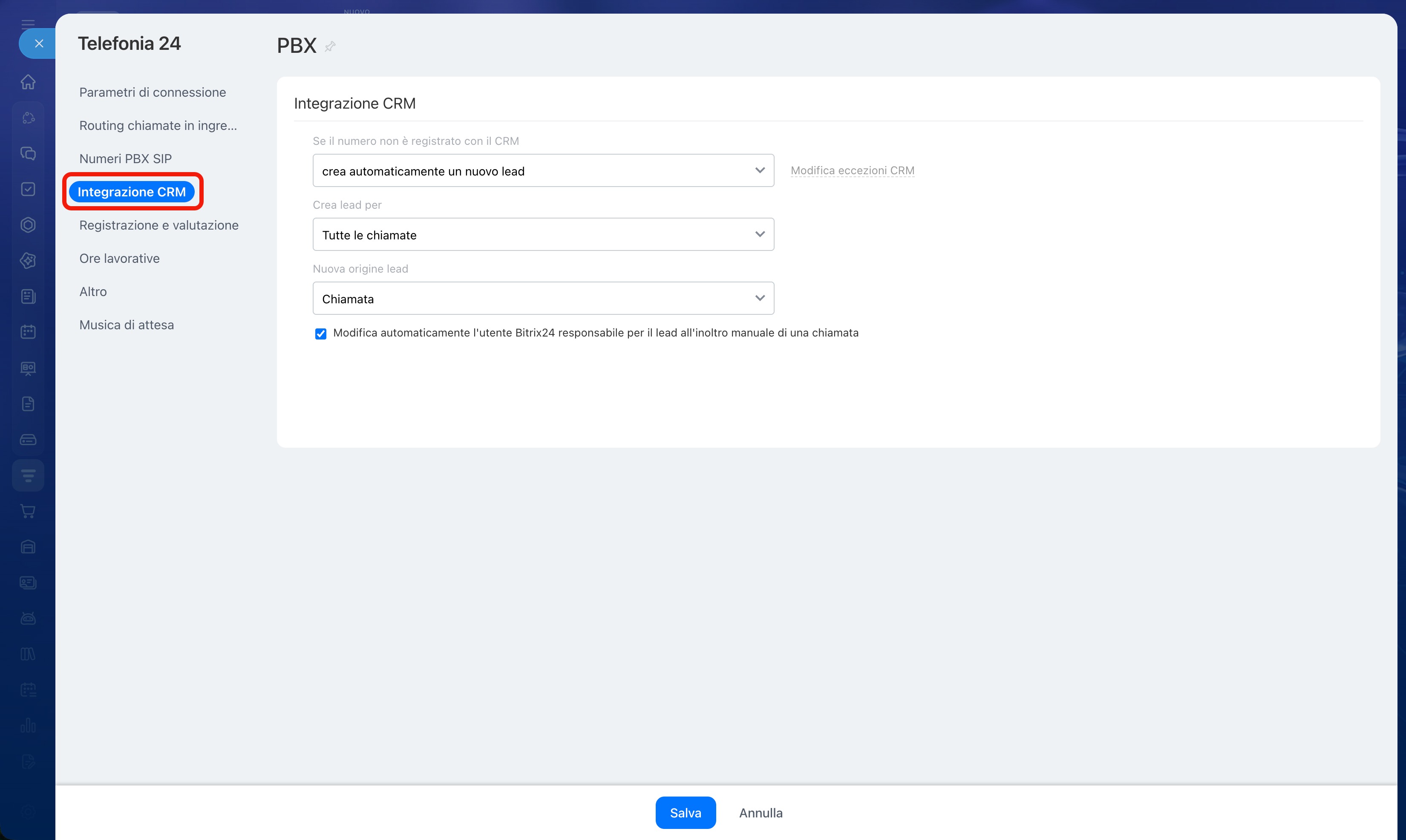Open the chat bubbles icon in sidebar
Image resolution: width=1406 pixels, height=840 pixels.
[x=28, y=153]
